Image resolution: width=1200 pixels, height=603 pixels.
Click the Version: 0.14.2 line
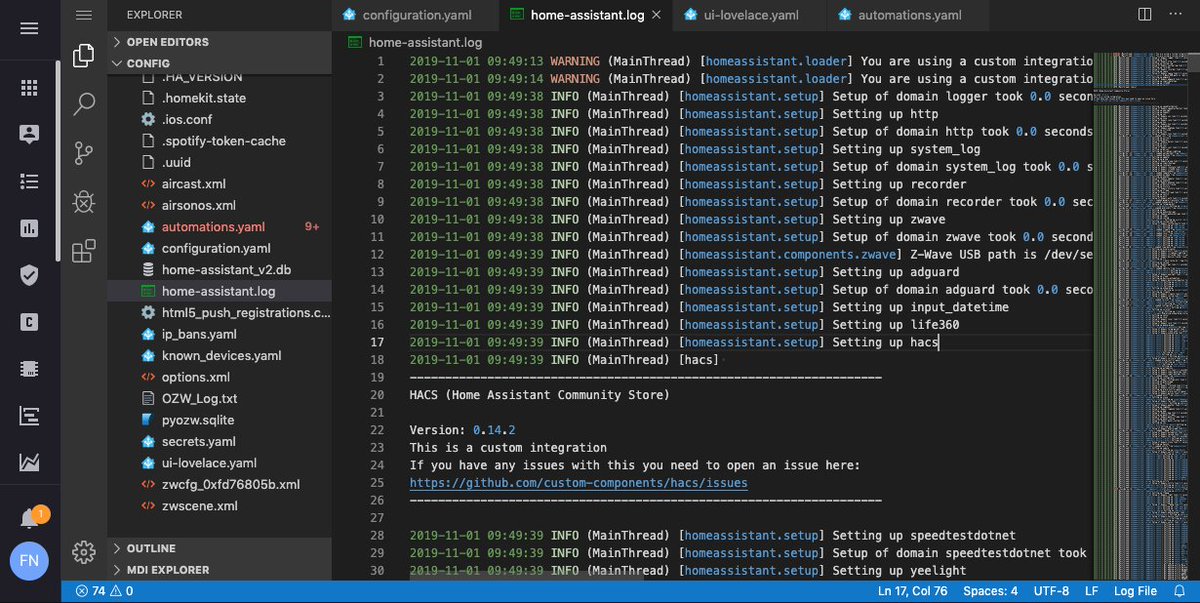tap(461, 430)
